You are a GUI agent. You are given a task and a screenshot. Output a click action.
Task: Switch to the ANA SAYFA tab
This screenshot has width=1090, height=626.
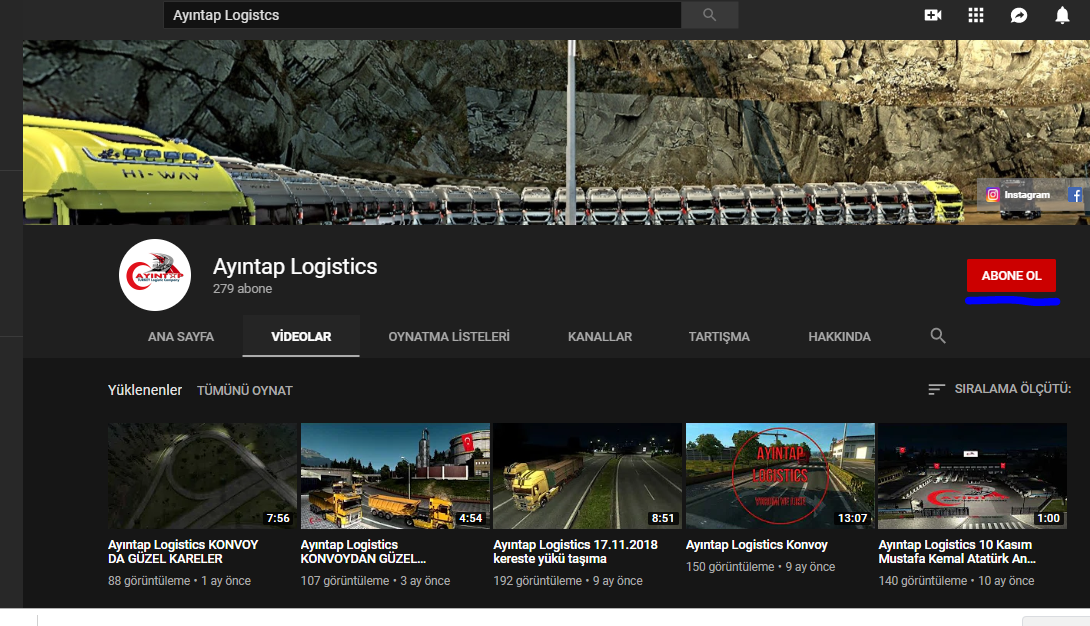(x=181, y=336)
